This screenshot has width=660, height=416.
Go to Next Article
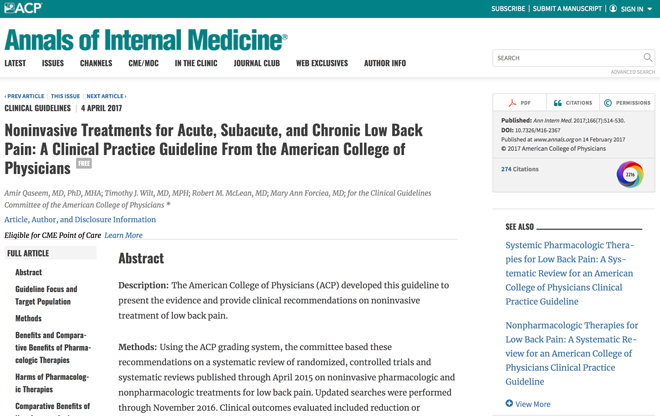[x=106, y=96]
